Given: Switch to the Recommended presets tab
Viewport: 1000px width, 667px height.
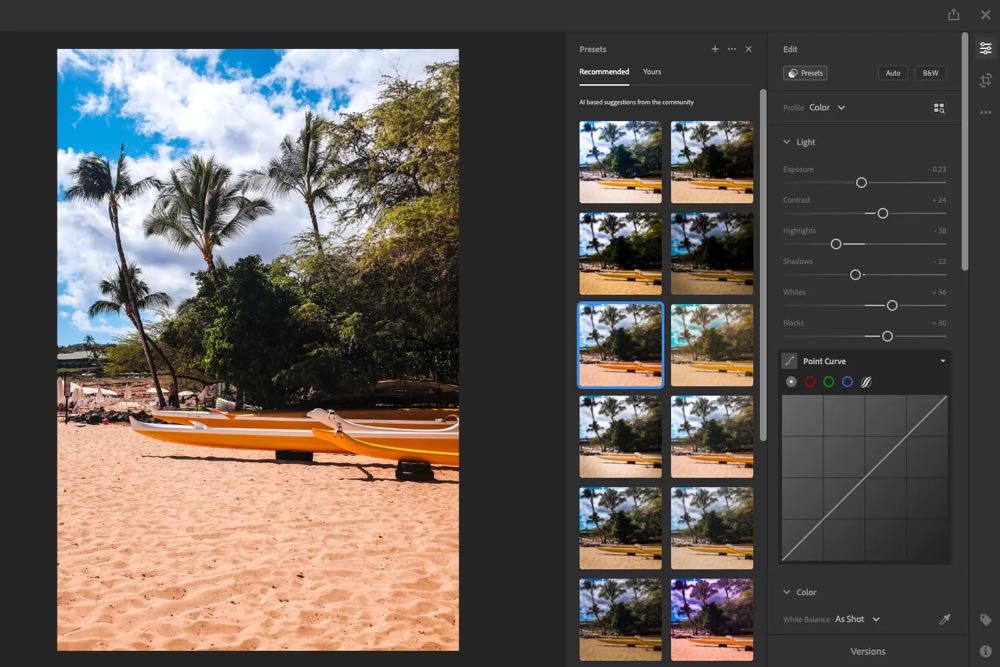Looking at the screenshot, I should [x=604, y=72].
